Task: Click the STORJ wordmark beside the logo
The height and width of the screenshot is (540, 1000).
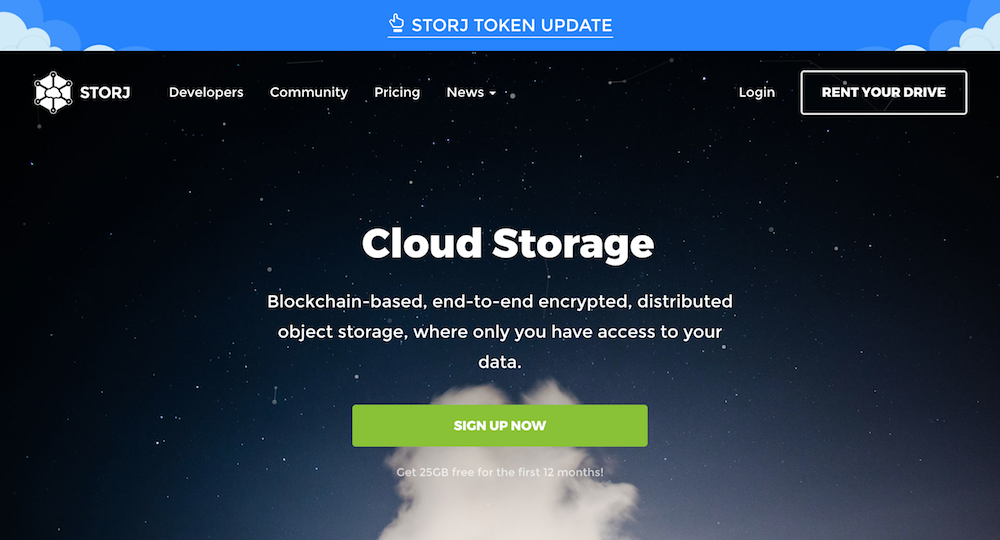Action: (x=105, y=92)
